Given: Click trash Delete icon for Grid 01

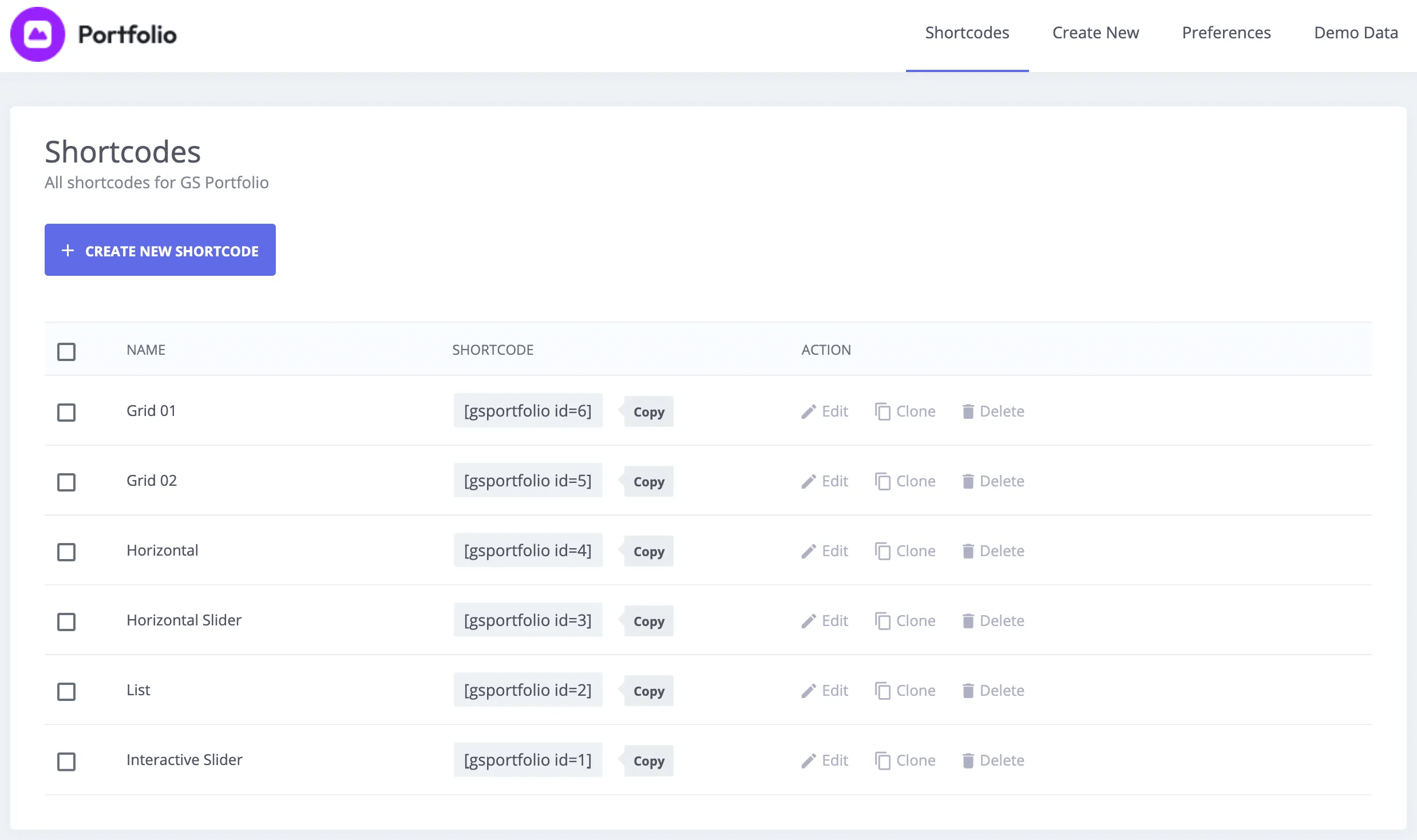Looking at the screenshot, I should click(968, 411).
